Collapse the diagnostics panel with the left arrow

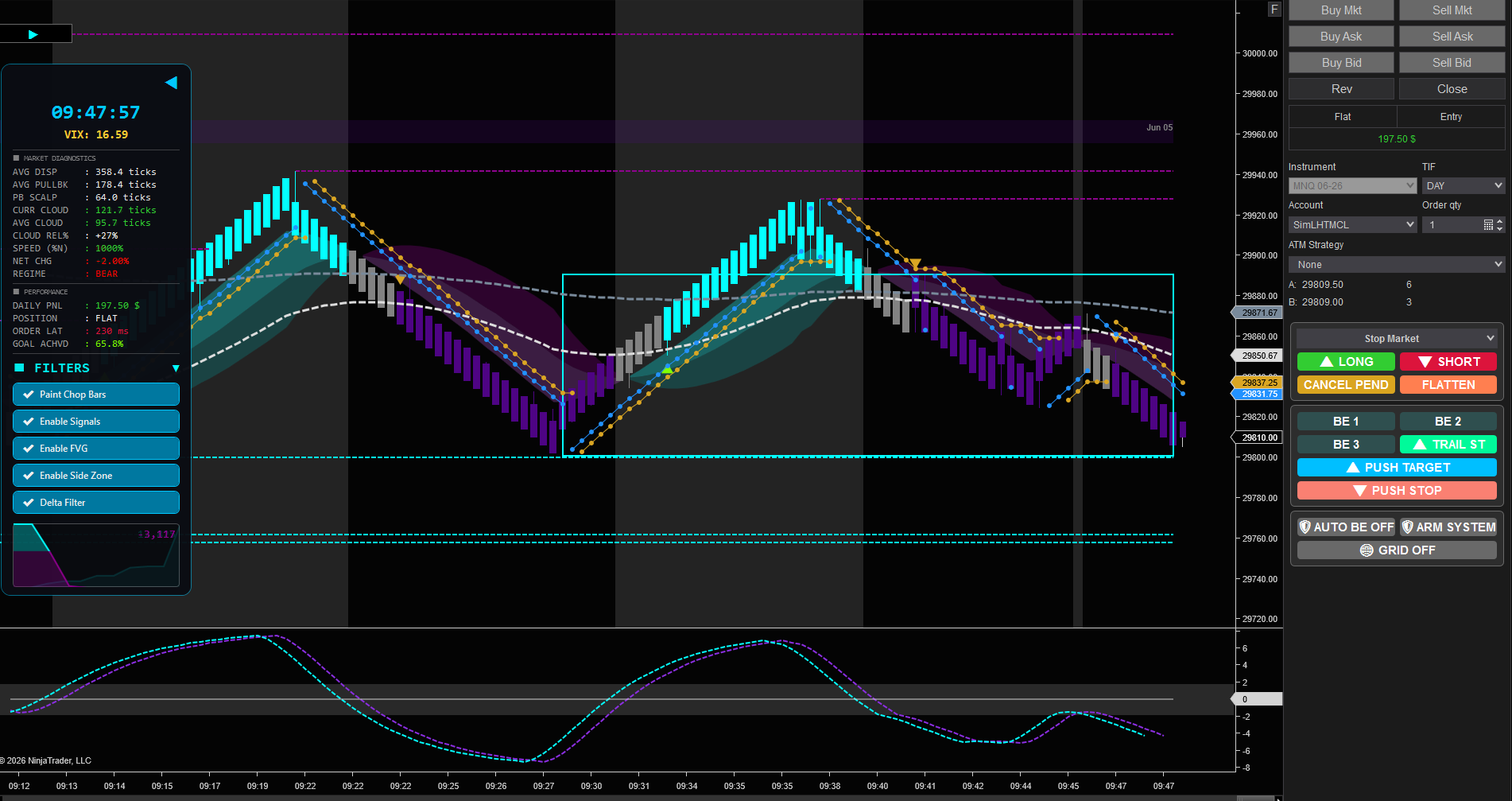pyautogui.click(x=171, y=83)
